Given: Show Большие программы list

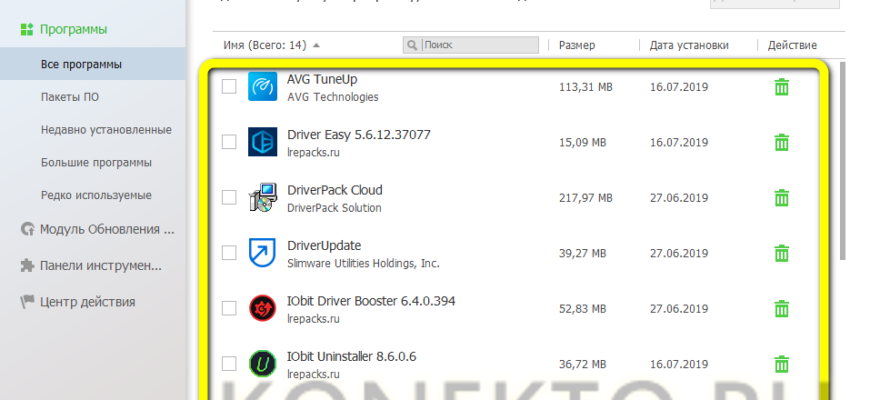Looking at the screenshot, I should click(x=96, y=163).
